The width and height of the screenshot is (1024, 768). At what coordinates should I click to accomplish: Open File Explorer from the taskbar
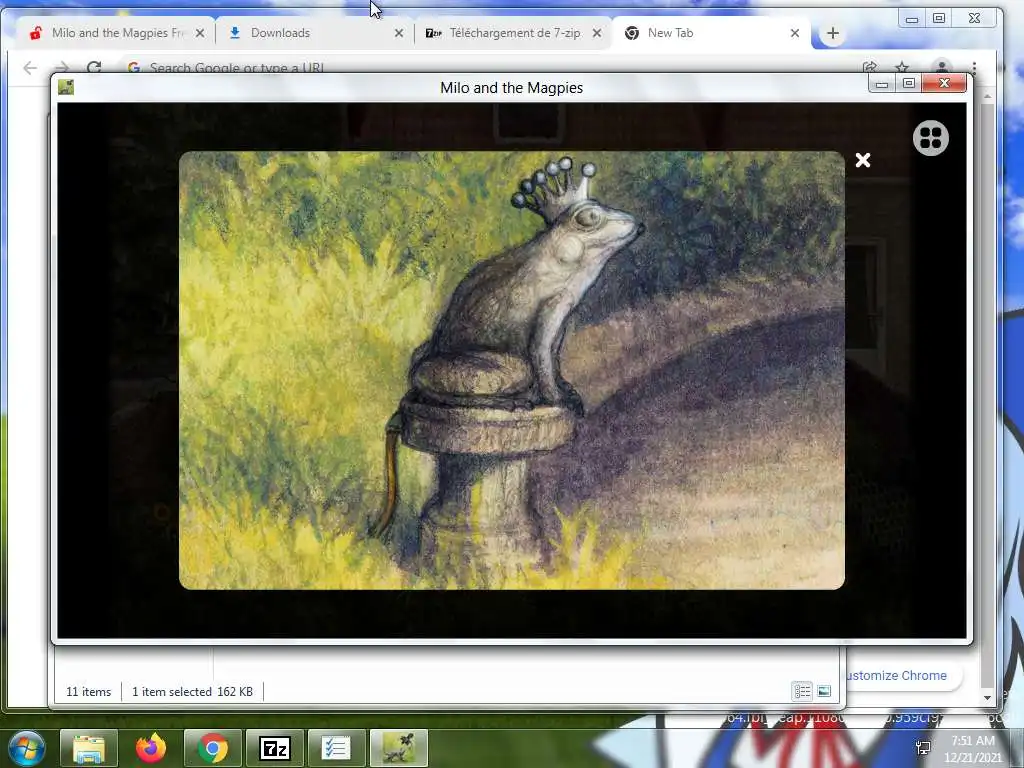click(x=89, y=748)
